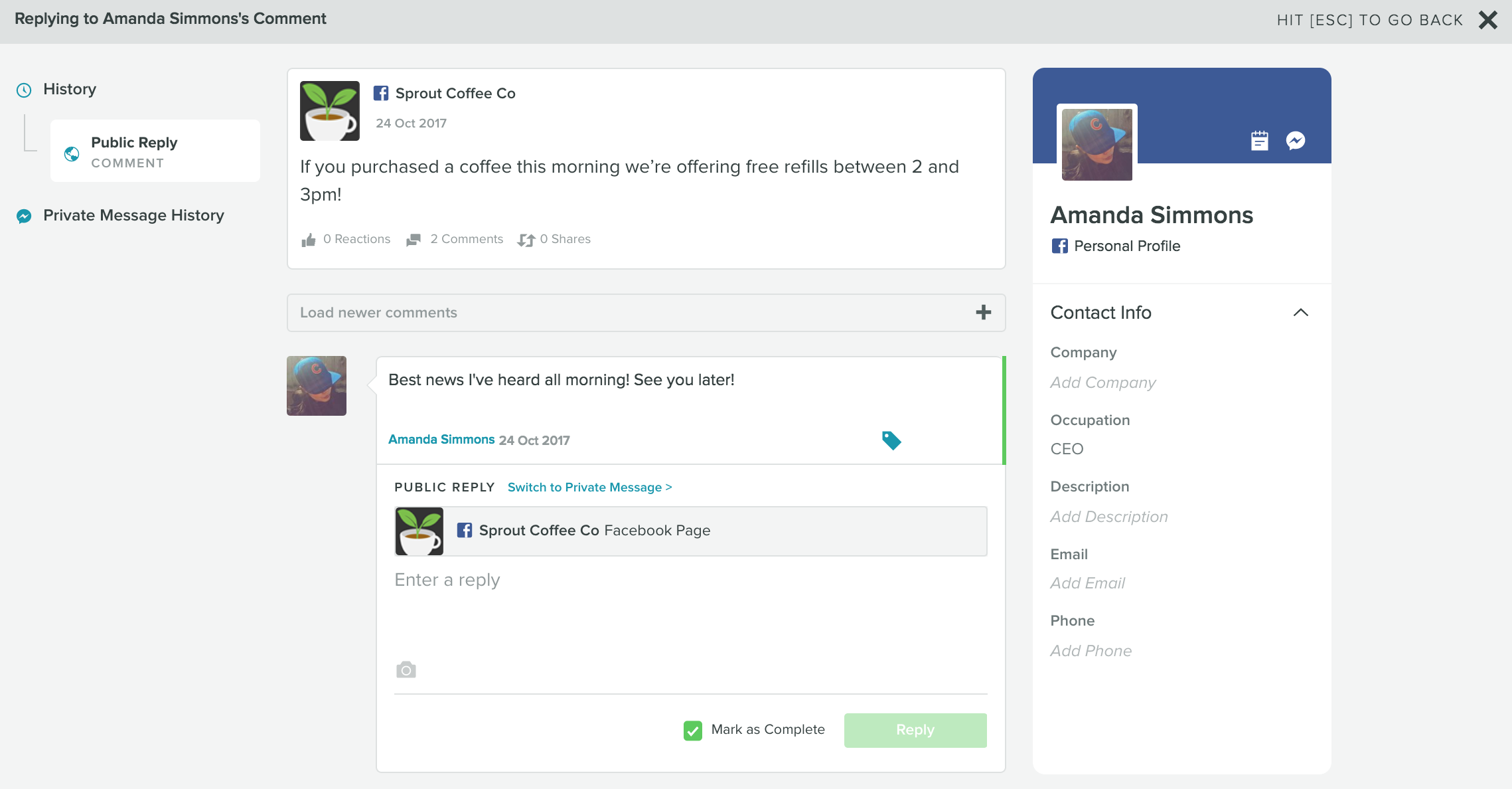1512x789 pixels.
Task: Click the History clock icon in sidebar
Action: click(25, 89)
